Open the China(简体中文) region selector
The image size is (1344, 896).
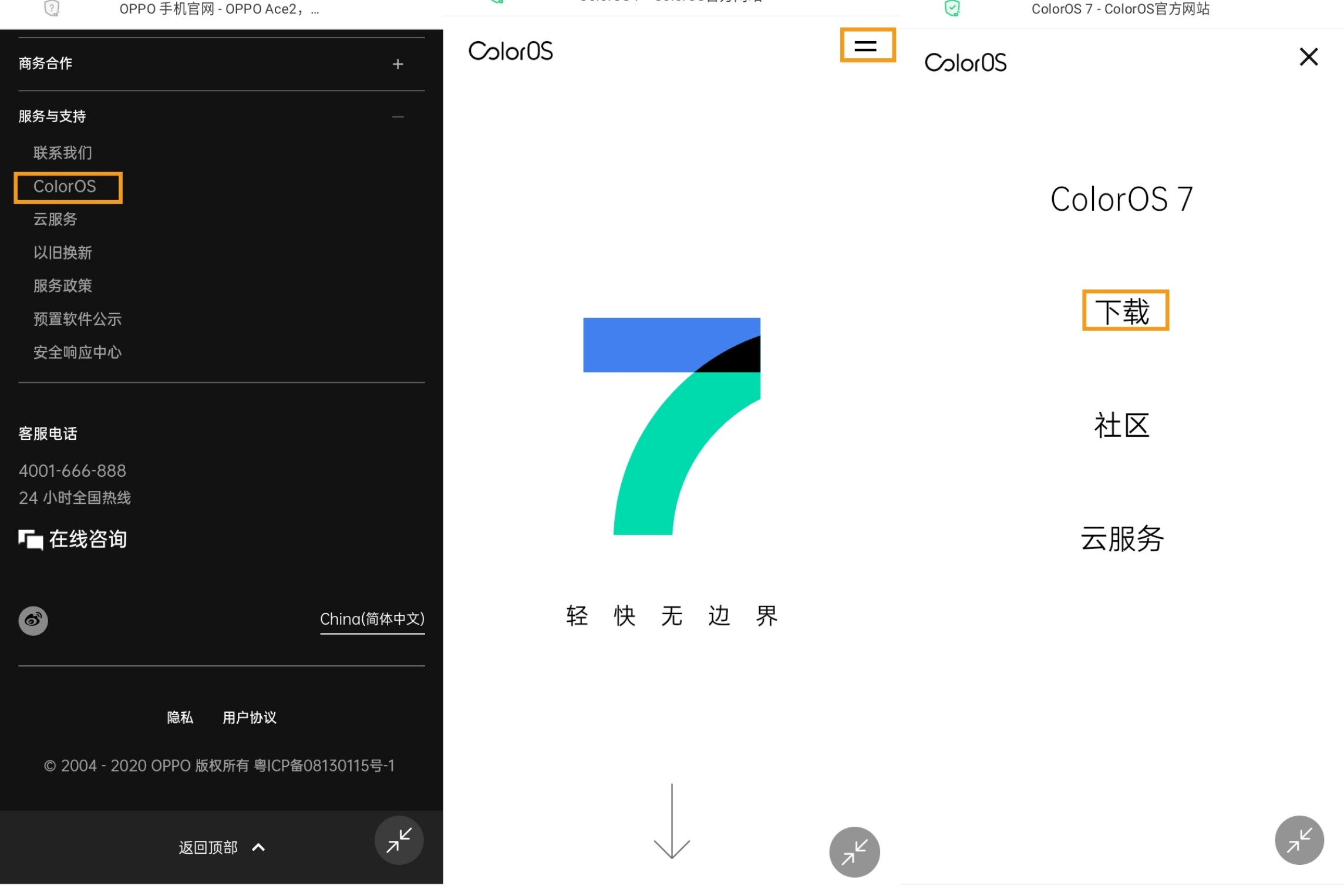pyautogui.click(x=372, y=619)
